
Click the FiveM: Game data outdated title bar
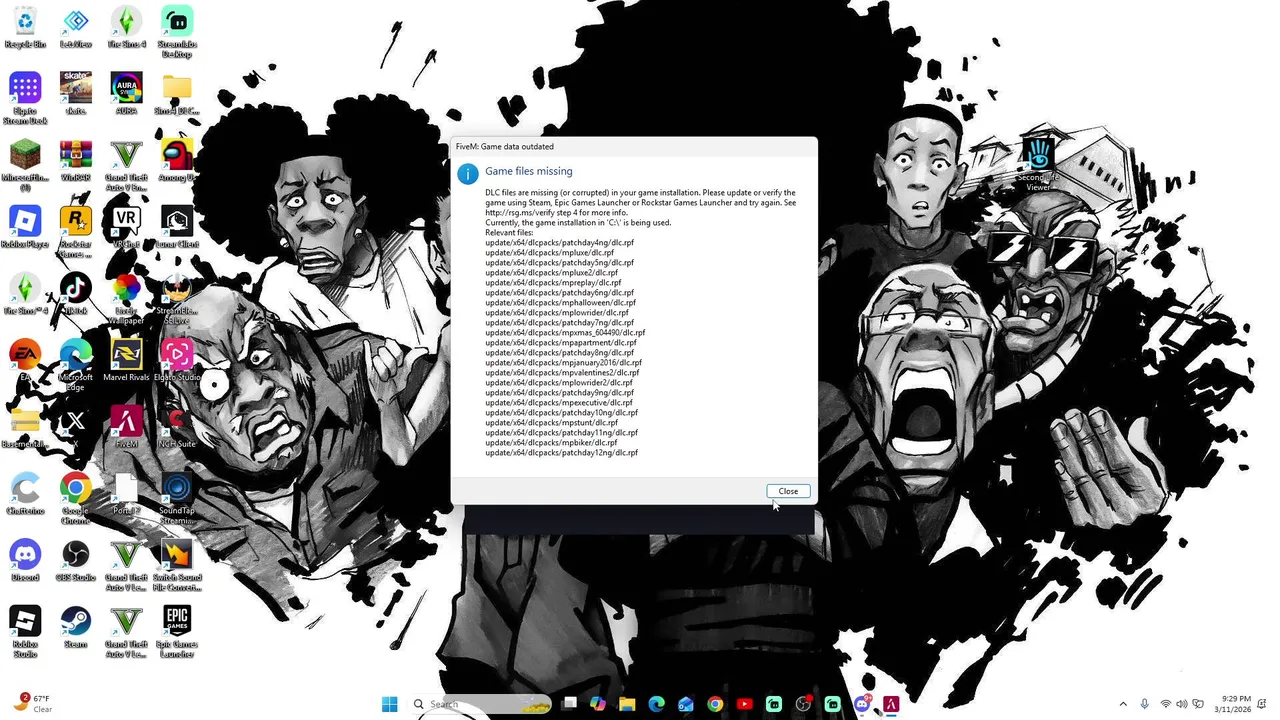click(x=634, y=146)
